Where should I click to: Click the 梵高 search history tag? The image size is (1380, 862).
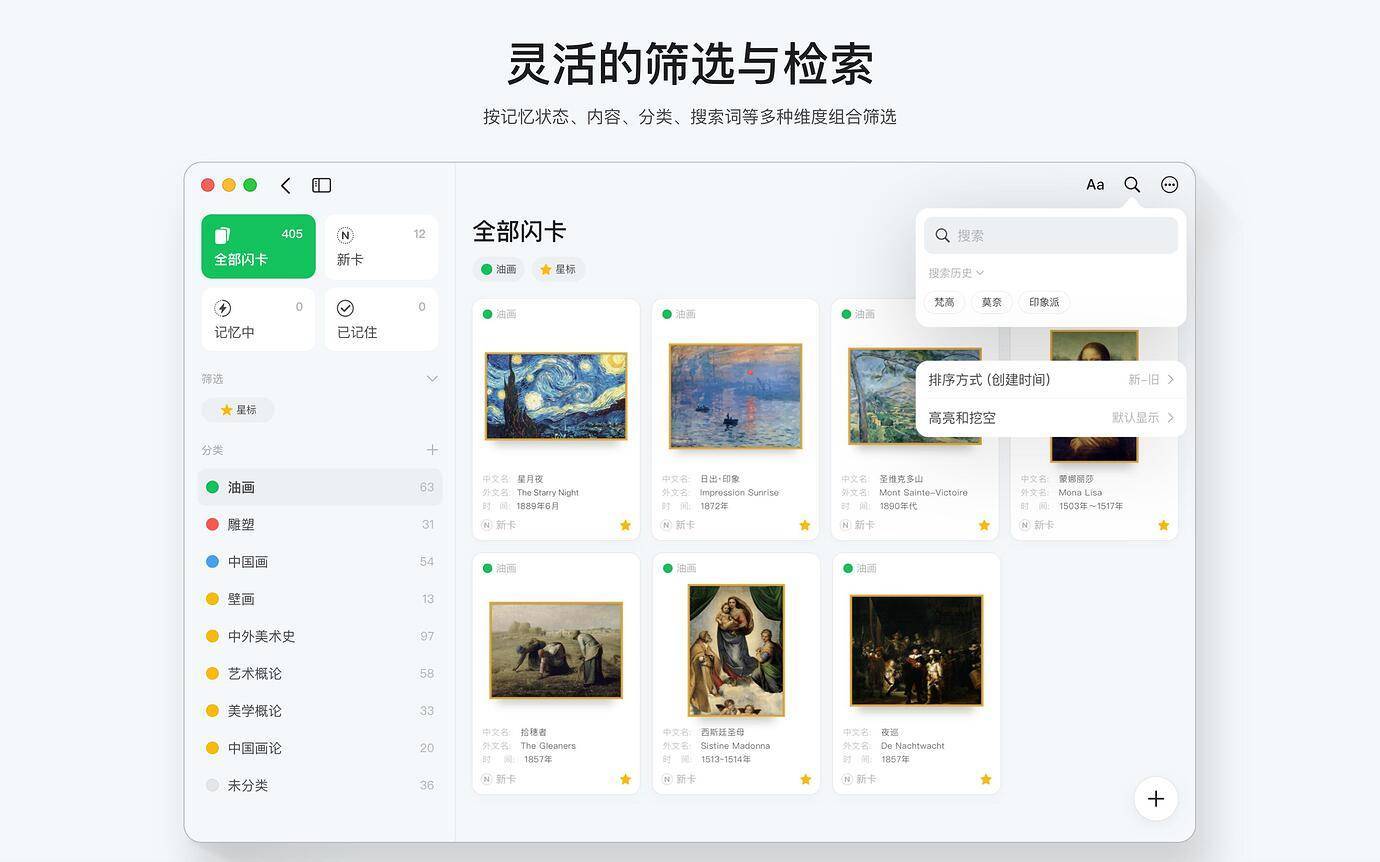[x=944, y=302]
